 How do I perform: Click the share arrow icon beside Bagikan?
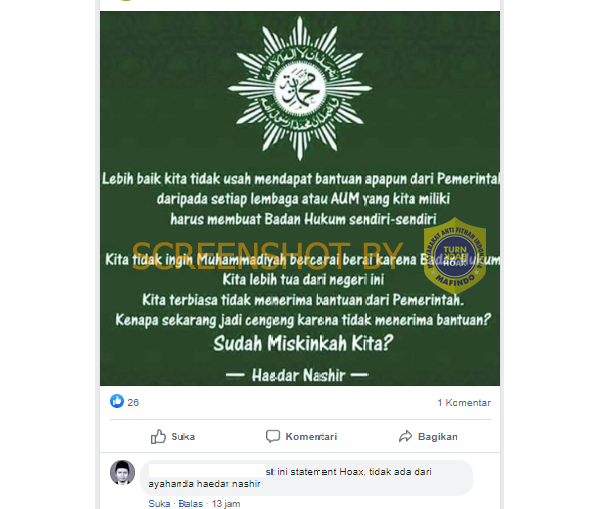tap(405, 436)
